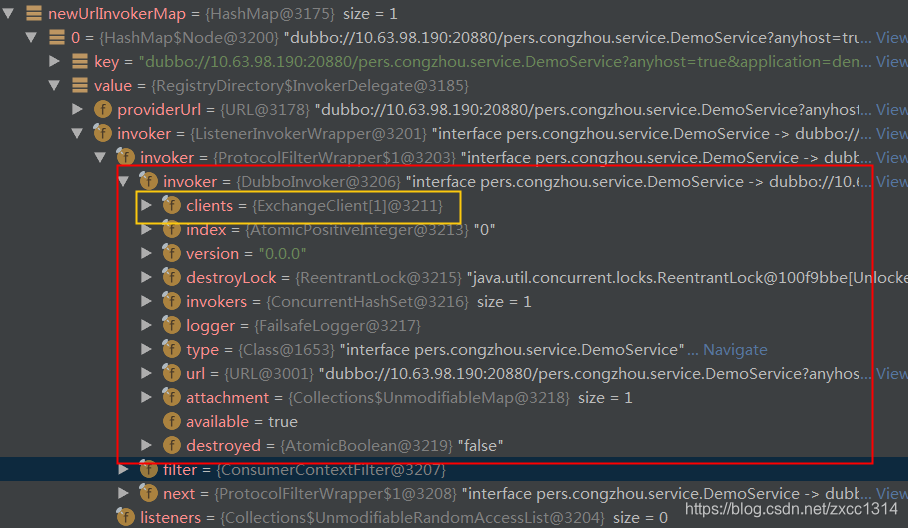Expand the url URL@3001 arrow
The height and width of the screenshot is (528, 908).
[147, 374]
